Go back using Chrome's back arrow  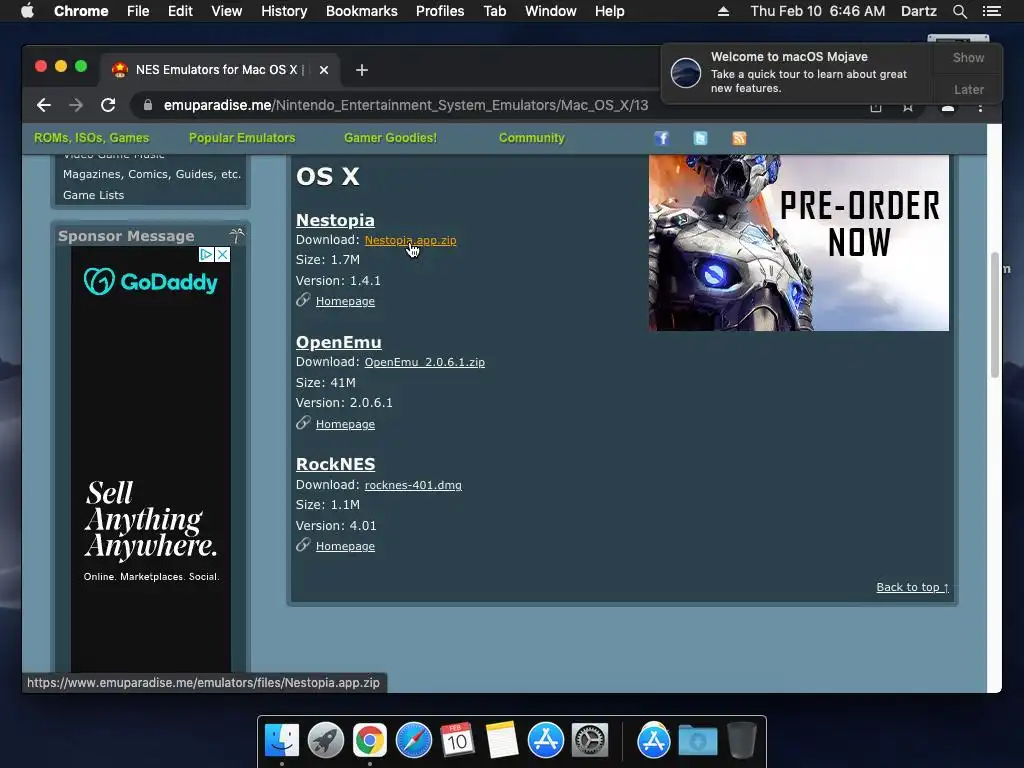pyautogui.click(x=44, y=105)
